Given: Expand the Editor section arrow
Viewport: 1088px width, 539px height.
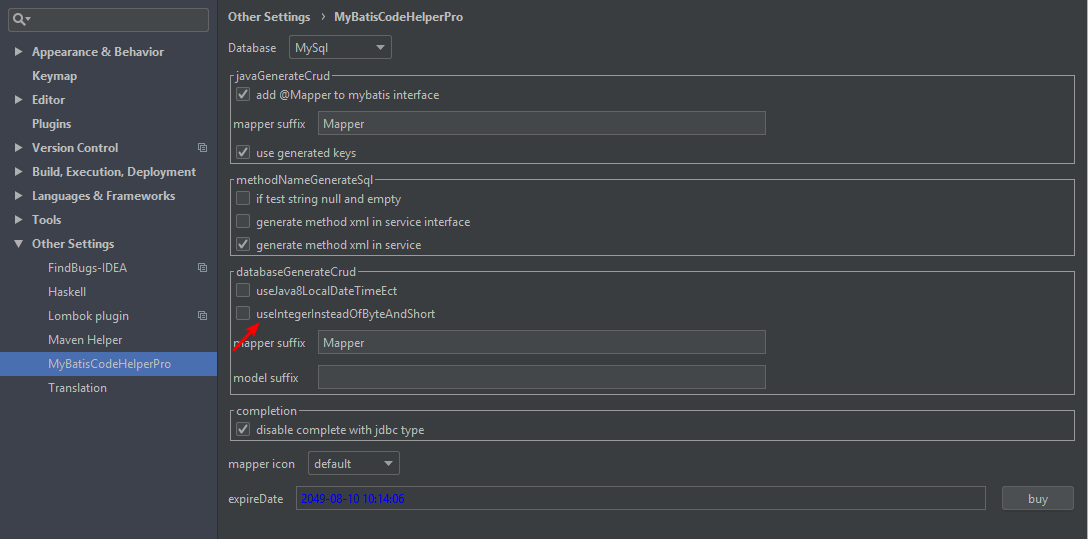Looking at the screenshot, I should (19, 99).
